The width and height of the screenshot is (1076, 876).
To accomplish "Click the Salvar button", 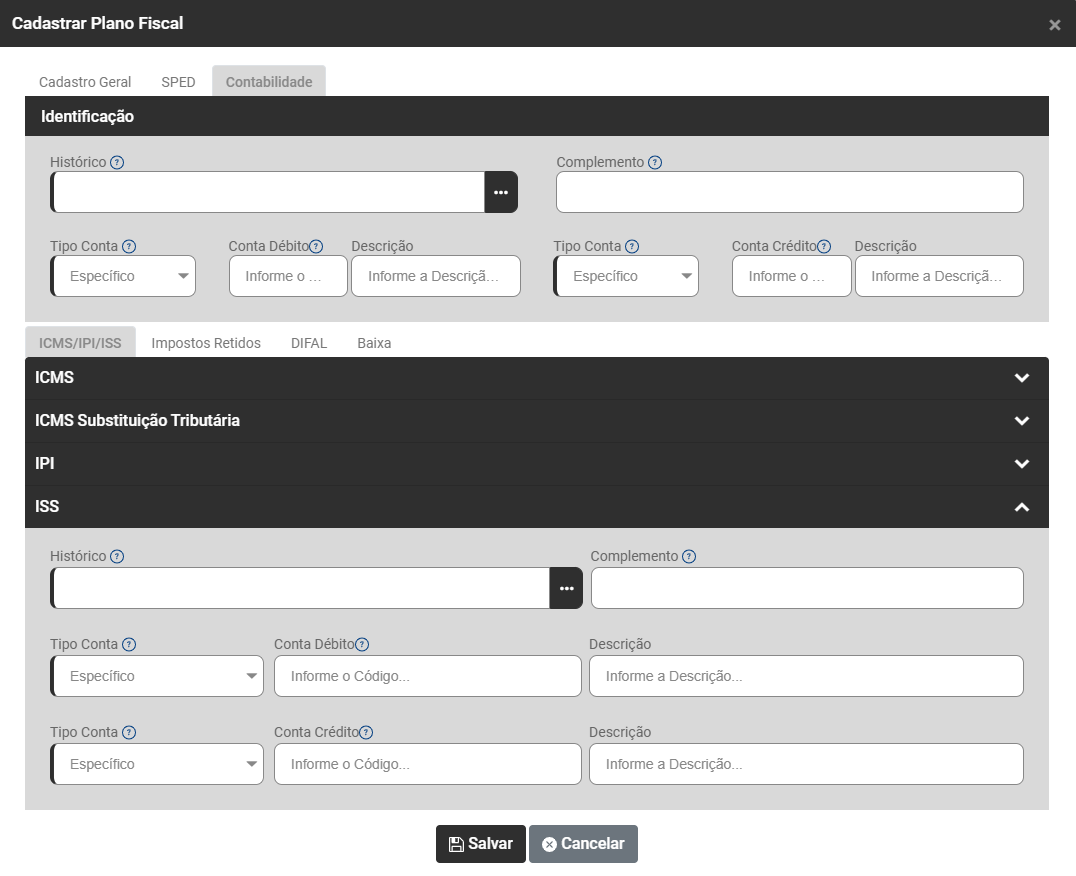I will (x=480, y=844).
